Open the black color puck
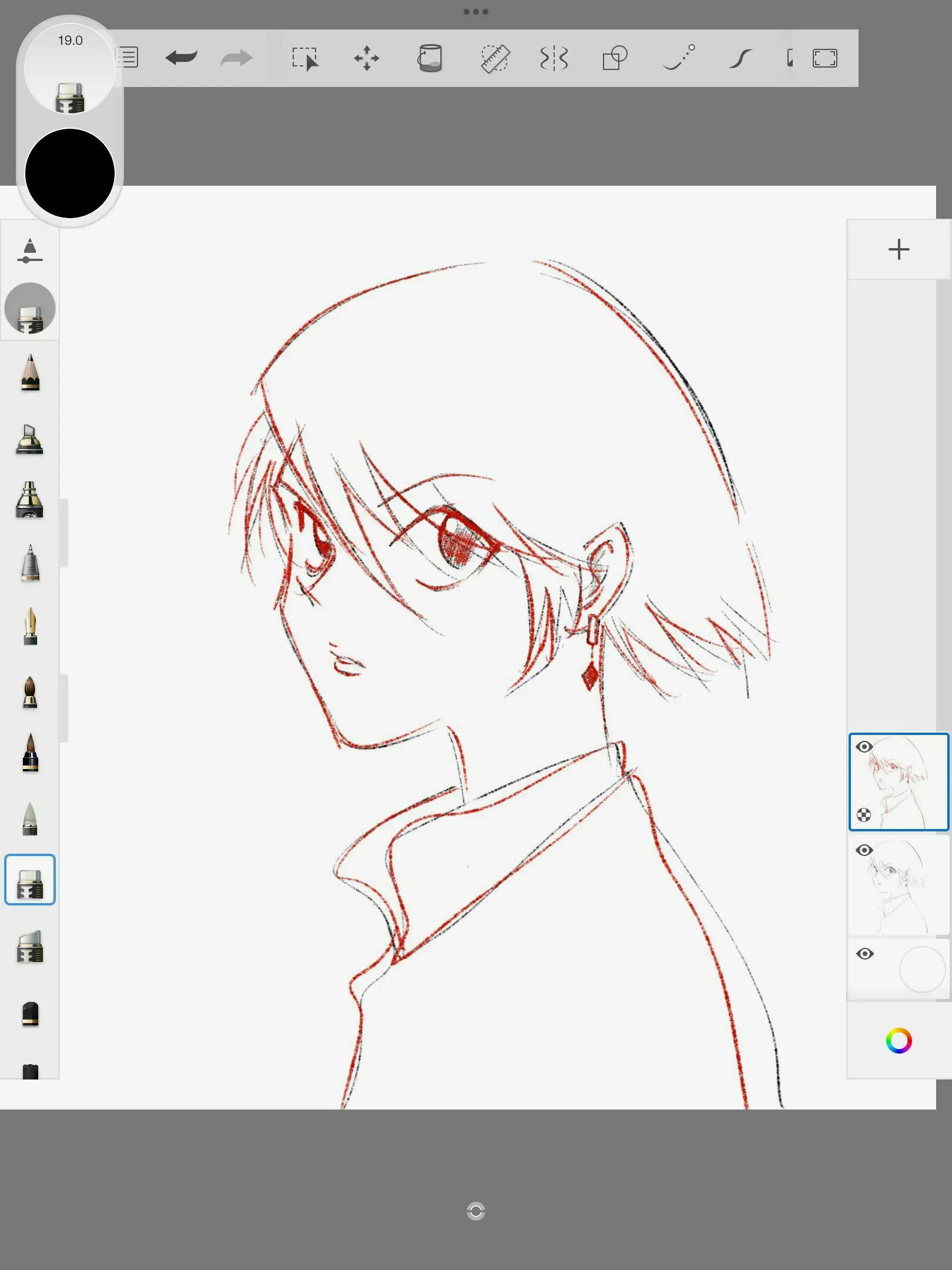This screenshot has height=1270, width=952. (x=70, y=173)
